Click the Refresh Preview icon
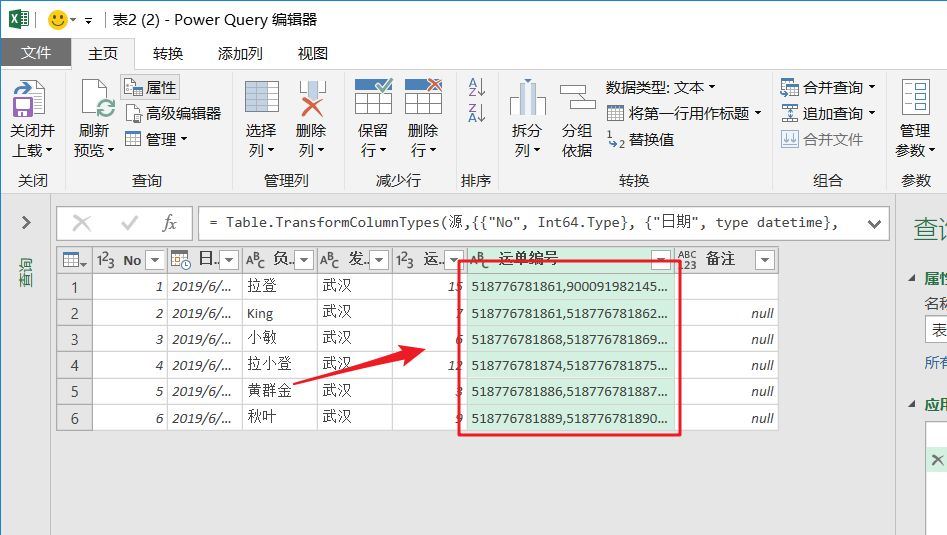The height and width of the screenshot is (535, 947). click(97, 98)
